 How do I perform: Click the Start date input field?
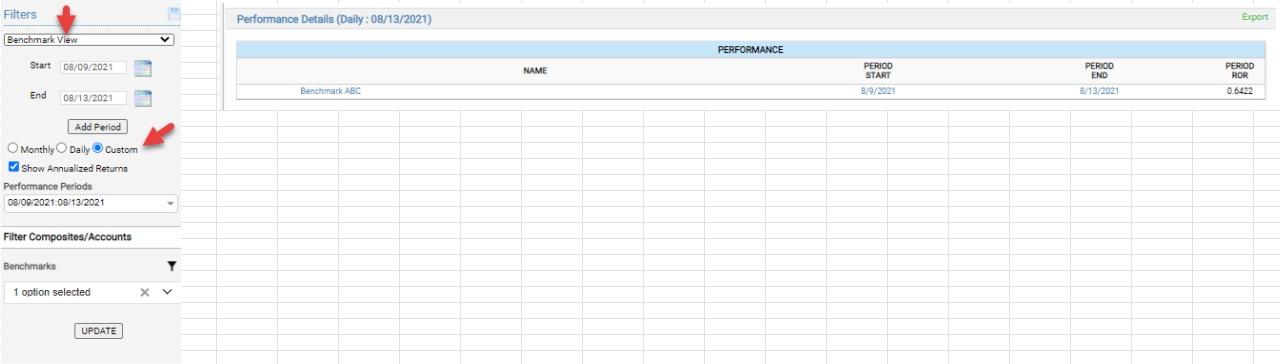point(93,68)
